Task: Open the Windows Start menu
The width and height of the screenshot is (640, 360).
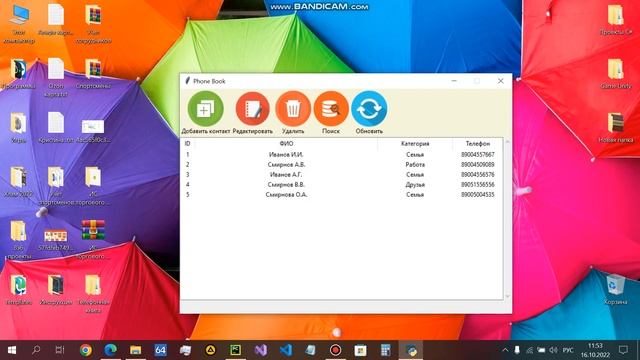Action: tap(12, 350)
